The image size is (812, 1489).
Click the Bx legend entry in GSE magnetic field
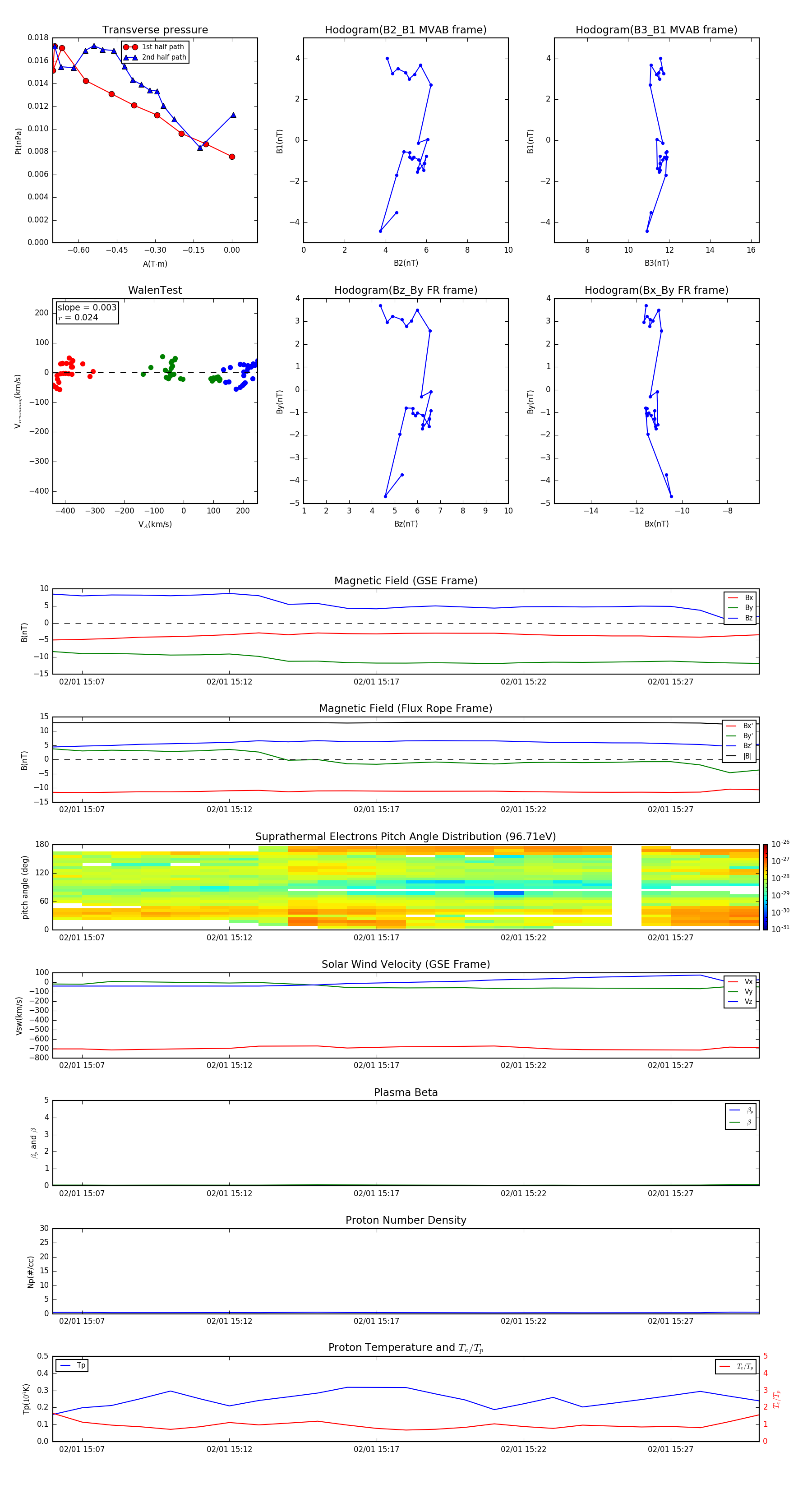[740, 598]
